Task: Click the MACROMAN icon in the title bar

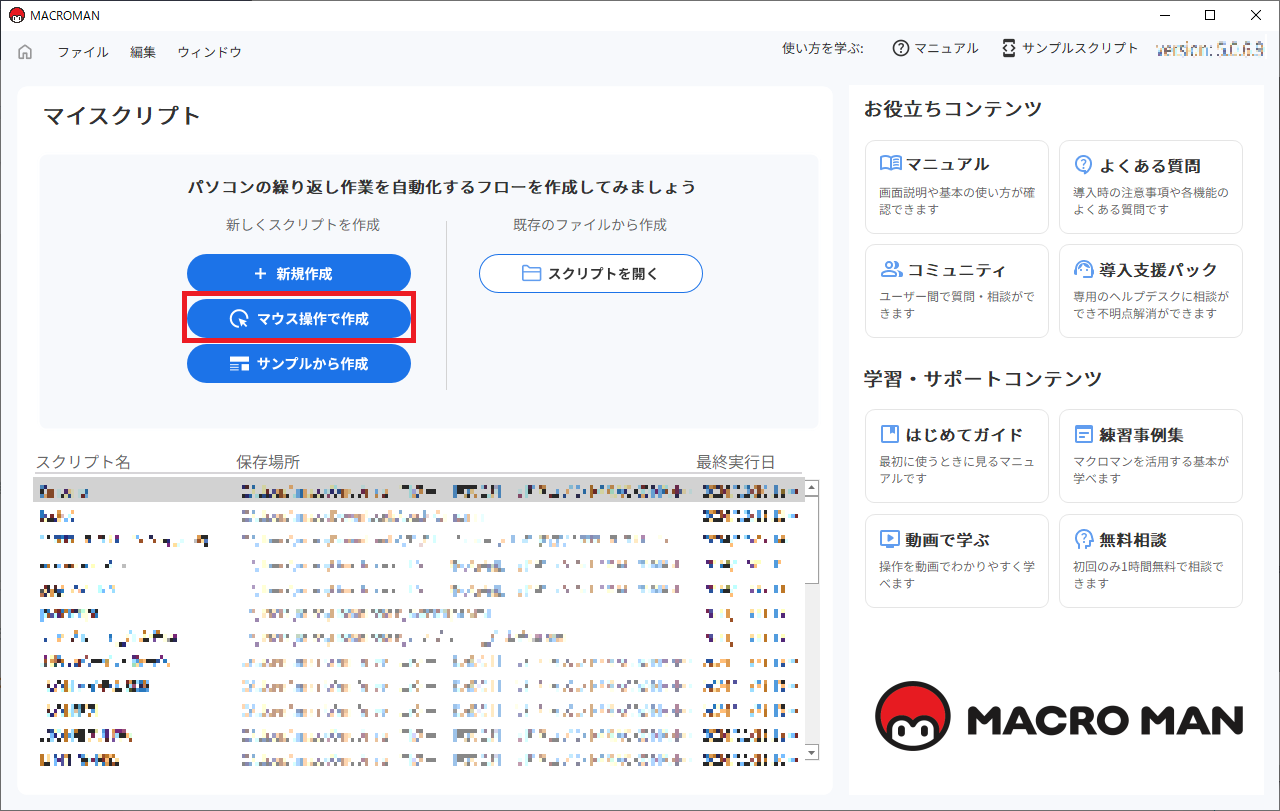Action: (x=16, y=15)
